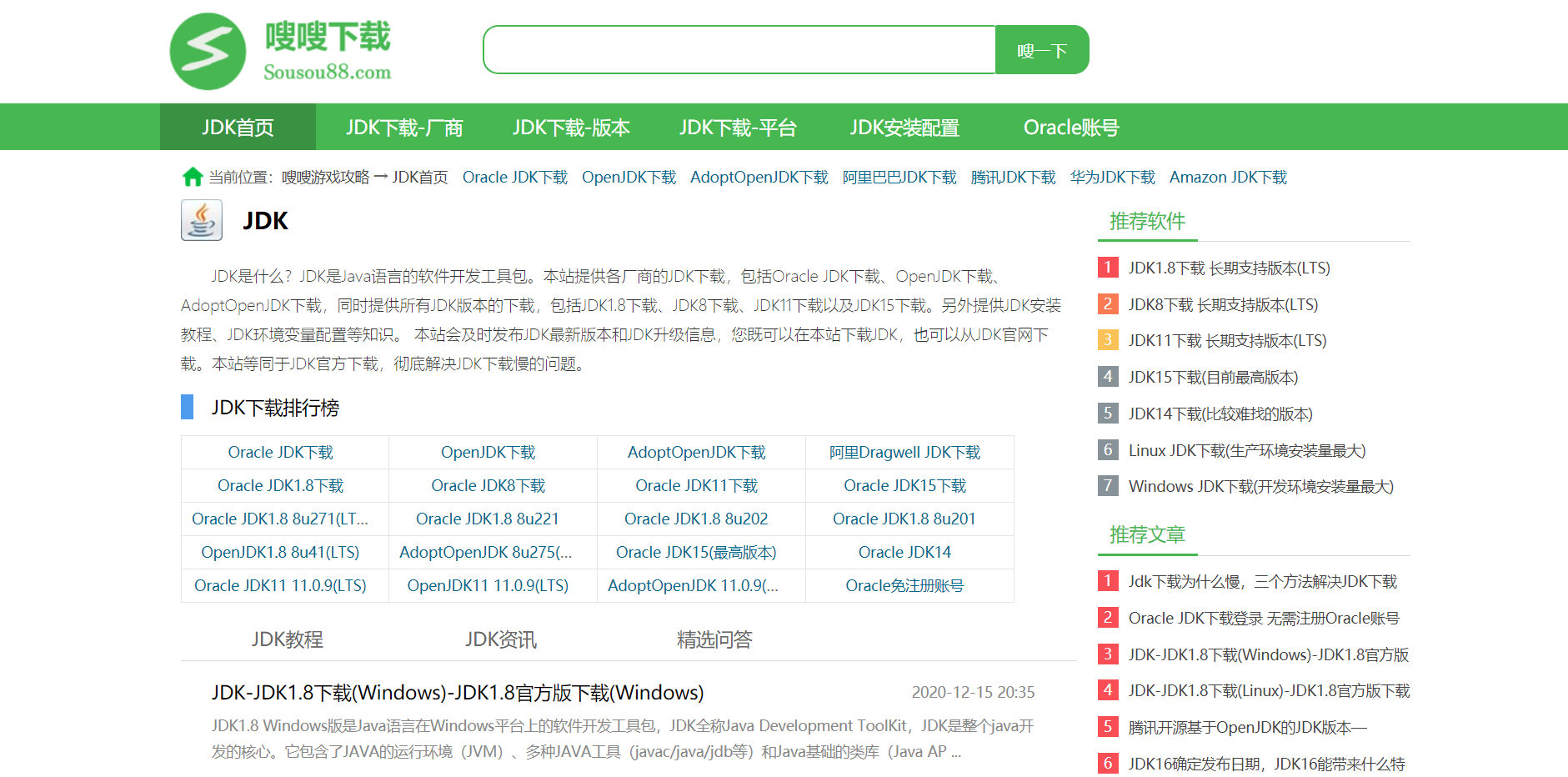Click the Sousou88 green logo icon
This screenshot has width=1568, height=777.
(208, 52)
